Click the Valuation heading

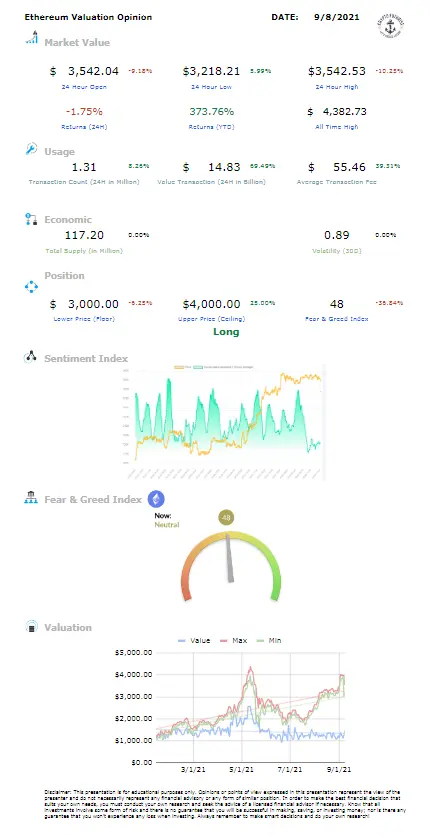tap(68, 627)
